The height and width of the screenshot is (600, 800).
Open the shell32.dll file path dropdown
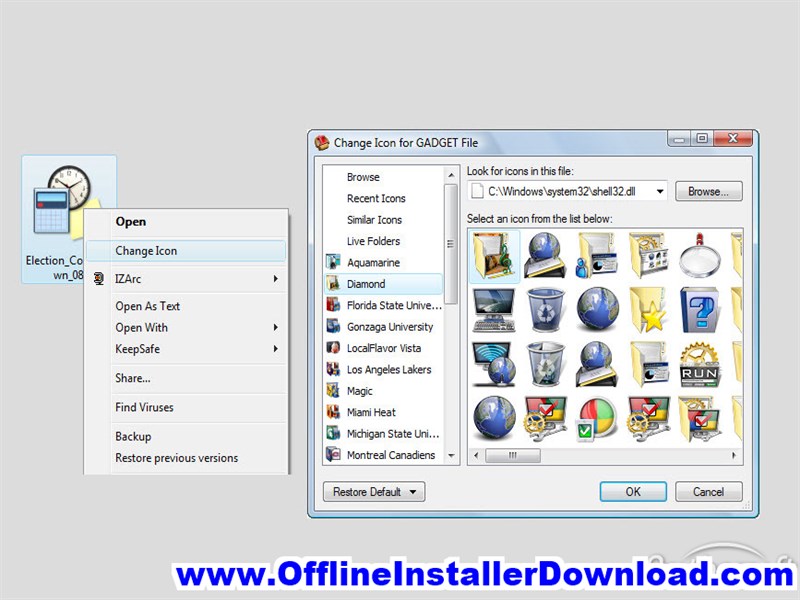click(x=660, y=190)
